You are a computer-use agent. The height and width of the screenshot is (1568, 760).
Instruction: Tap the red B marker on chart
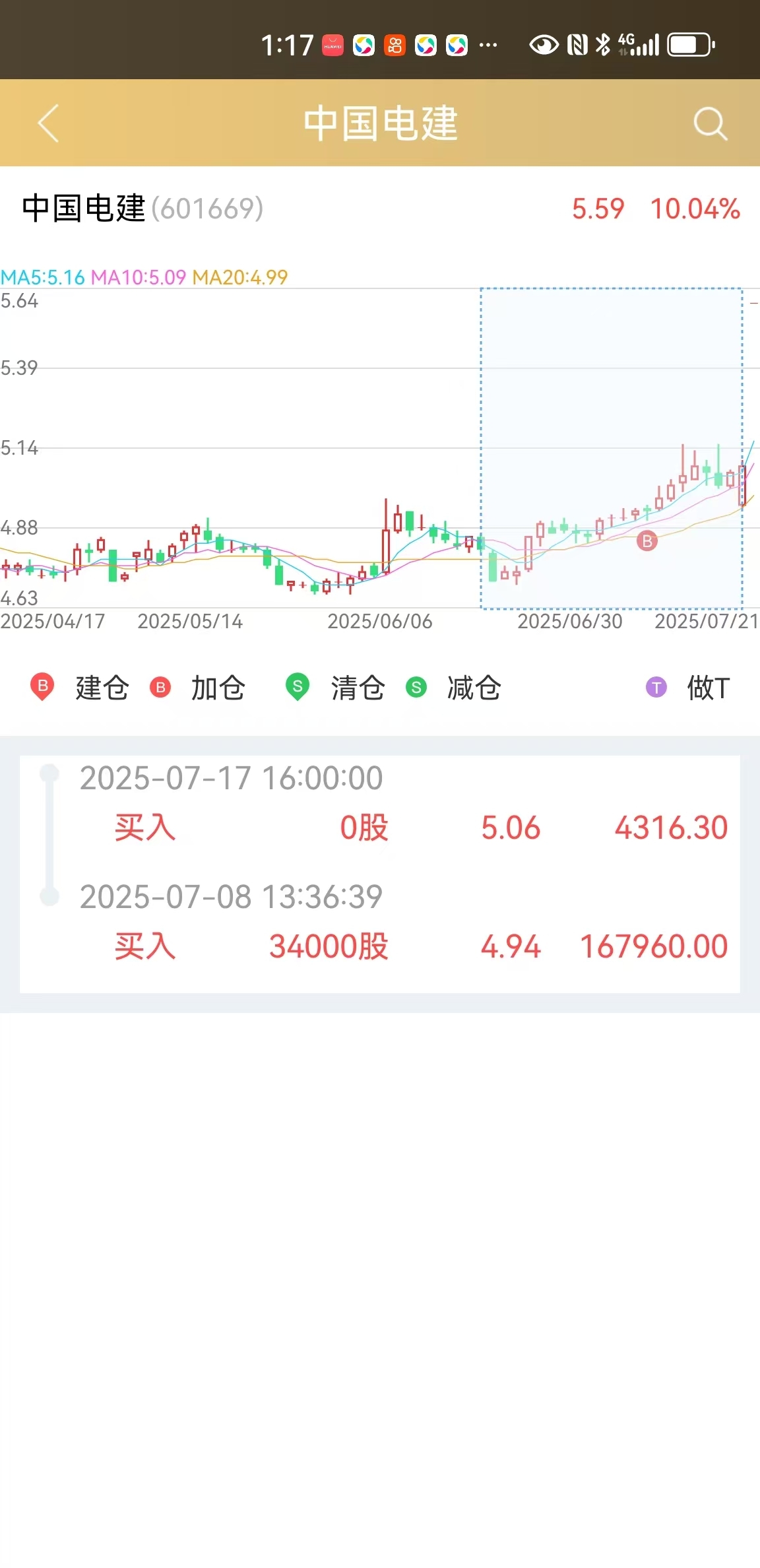tap(647, 542)
